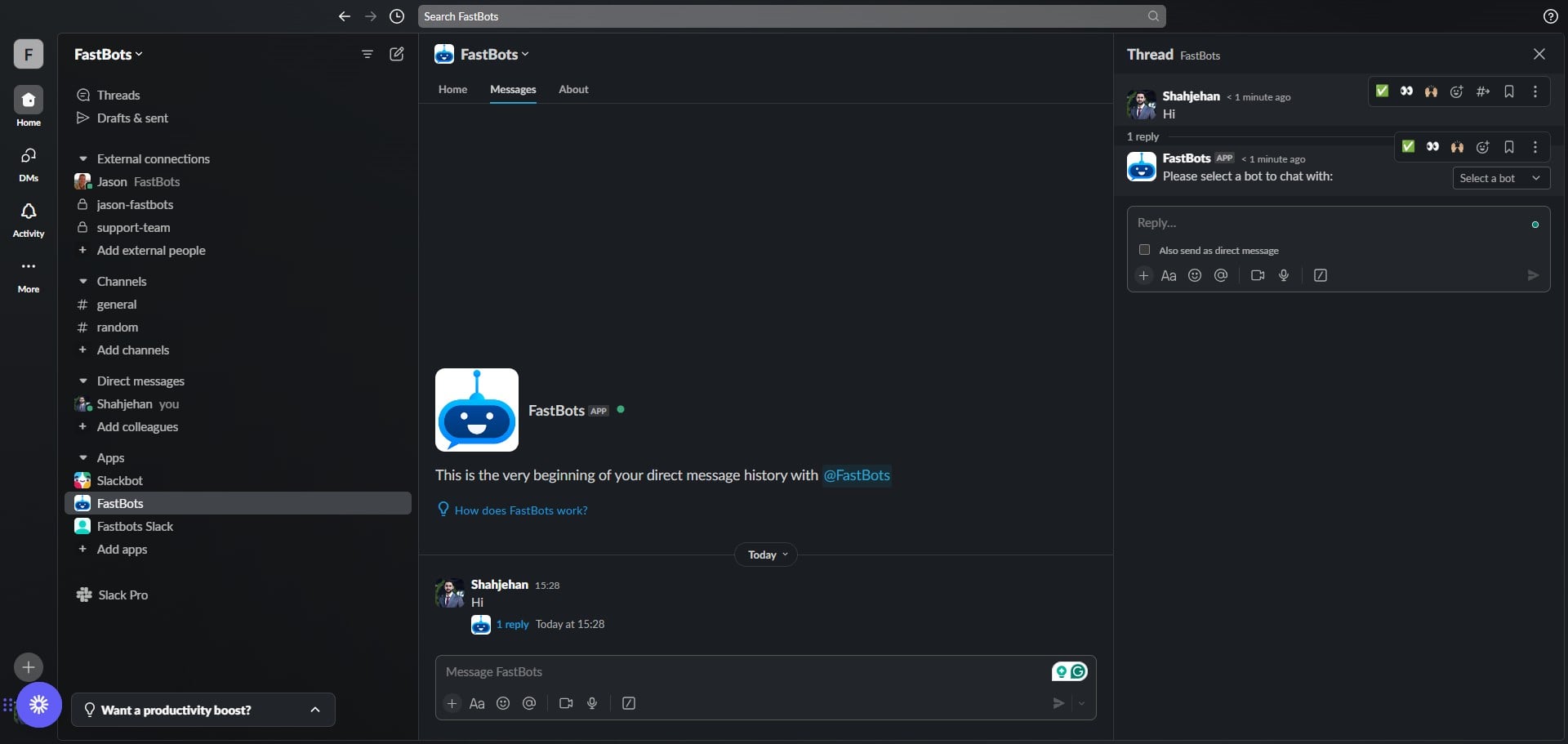Screen dimensions: 1568x744
Task: Open more actions on the FastBots thread reply
Action: pos(1535,147)
